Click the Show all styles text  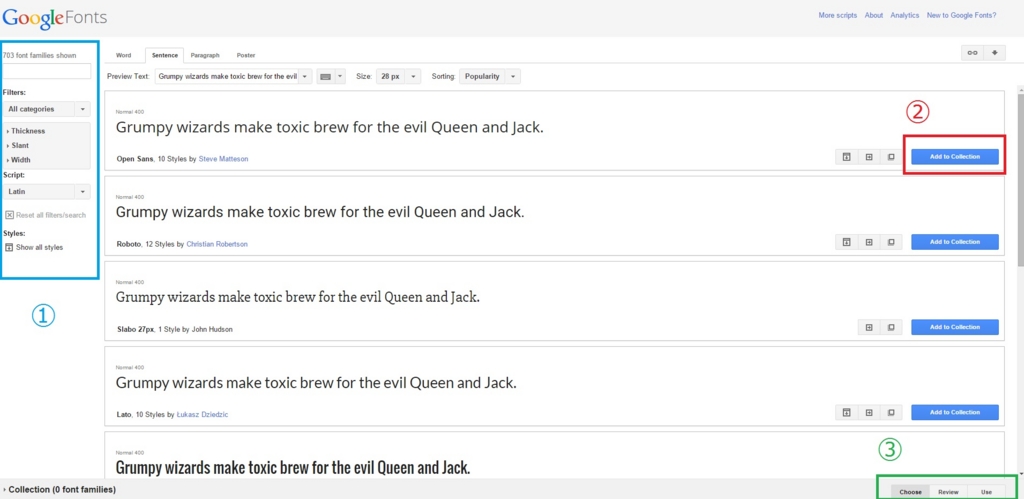click(x=40, y=248)
